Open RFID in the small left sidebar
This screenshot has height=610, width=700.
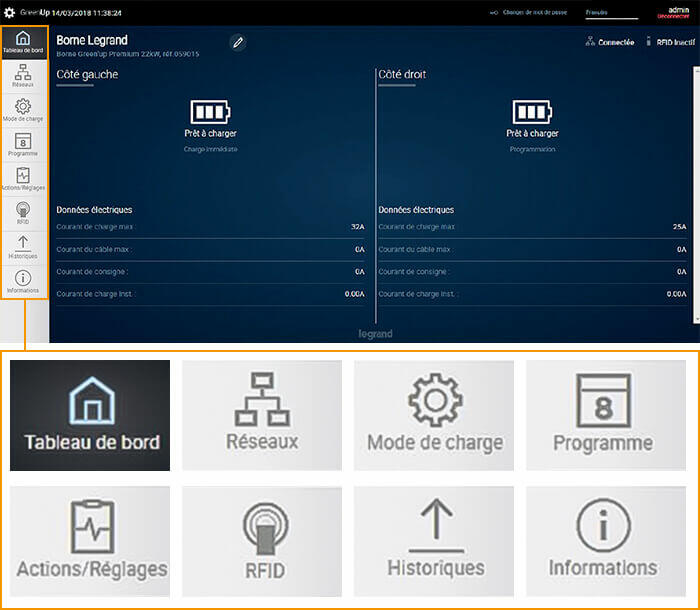[x=23, y=213]
